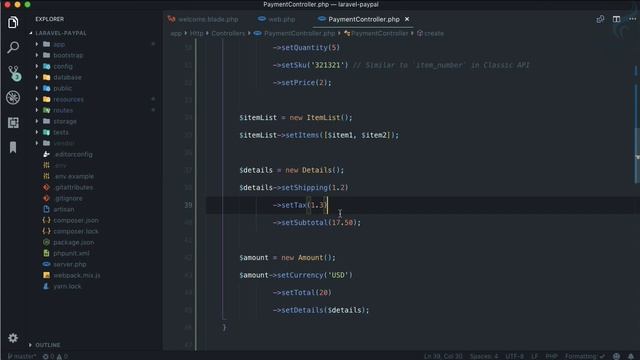Open the feedback smiley icon
Viewport: 640px width, 360px height.
(x=616, y=356)
